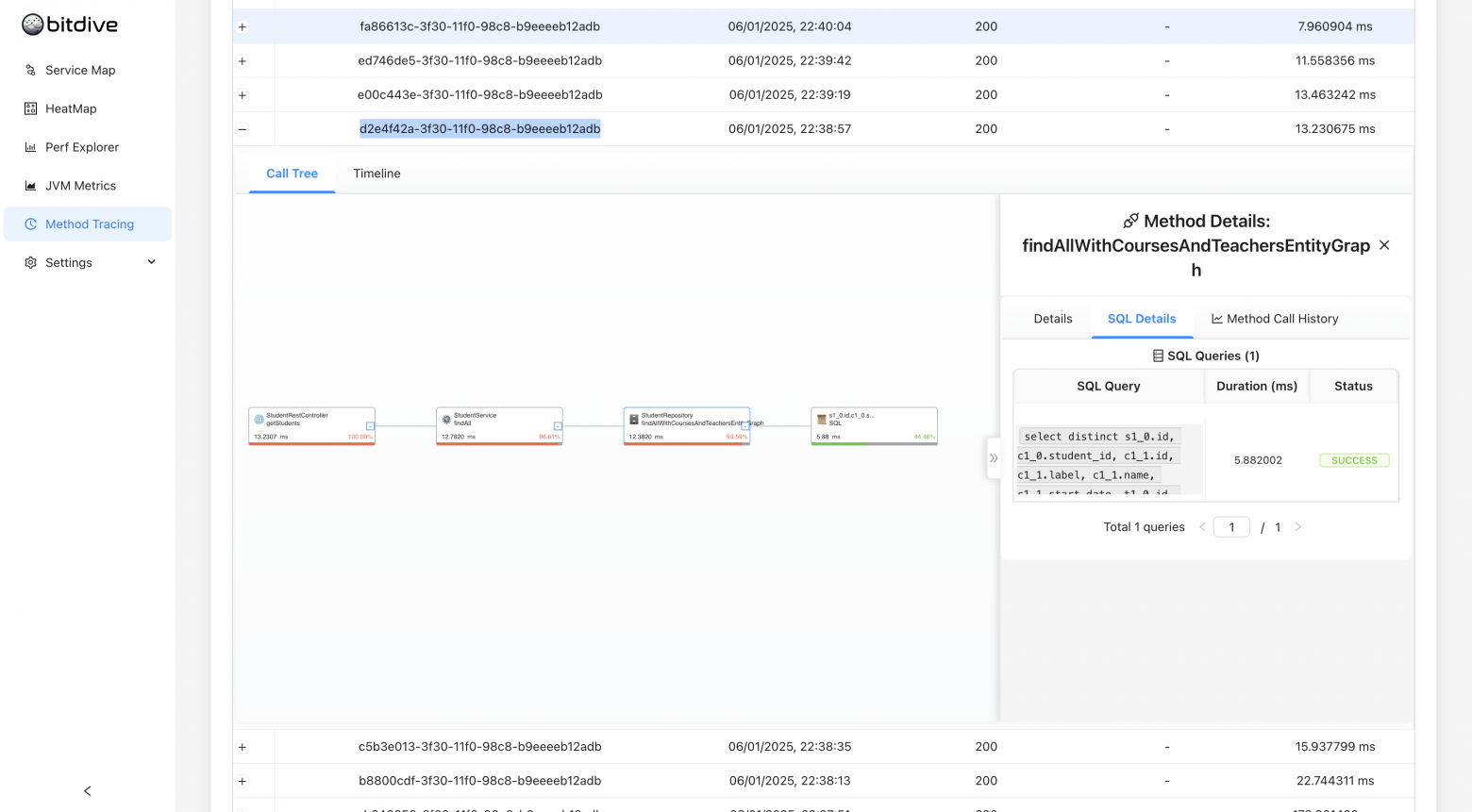Click the Status column header
Viewport: 1472px width, 812px height.
point(1353,387)
